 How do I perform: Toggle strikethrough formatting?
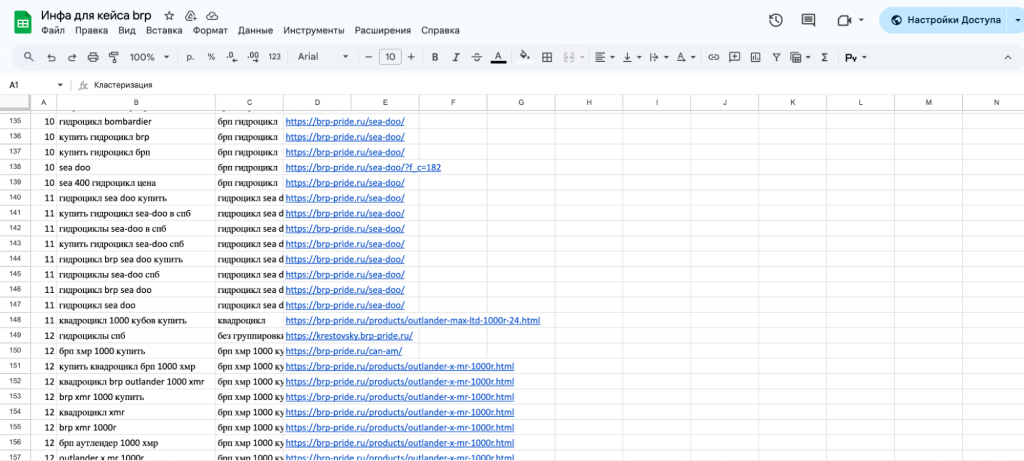(x=477, y=57)
